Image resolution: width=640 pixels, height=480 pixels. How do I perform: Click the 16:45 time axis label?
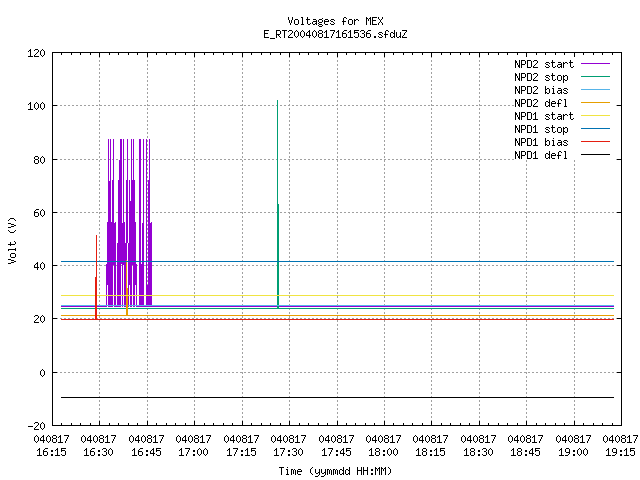(x=146, y=452)
